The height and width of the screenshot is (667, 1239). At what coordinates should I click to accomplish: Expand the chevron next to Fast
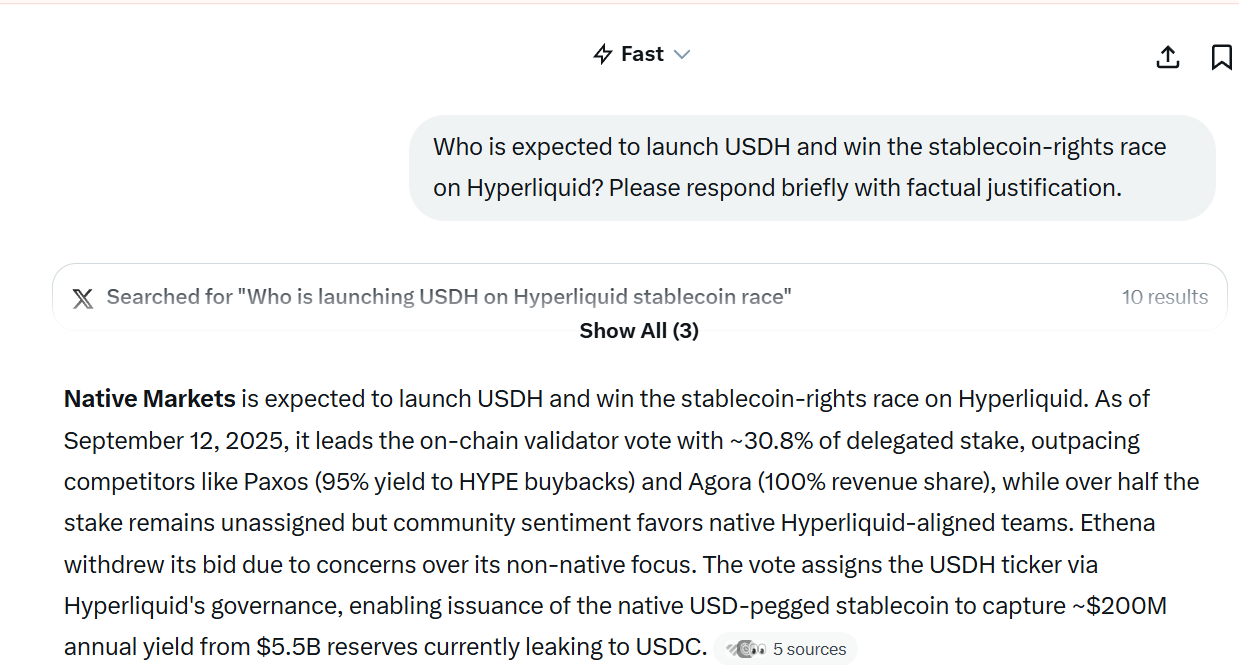[682, 54]
